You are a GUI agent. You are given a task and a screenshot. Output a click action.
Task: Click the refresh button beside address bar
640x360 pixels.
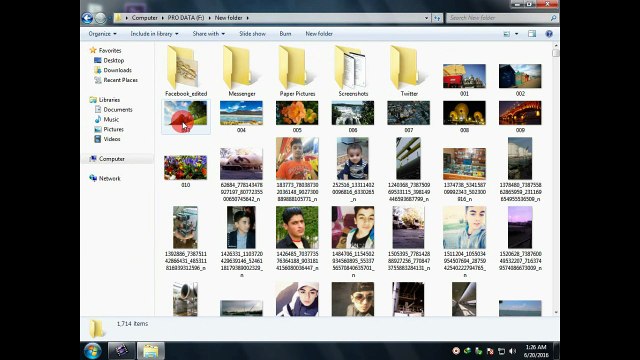pos(437,18)
